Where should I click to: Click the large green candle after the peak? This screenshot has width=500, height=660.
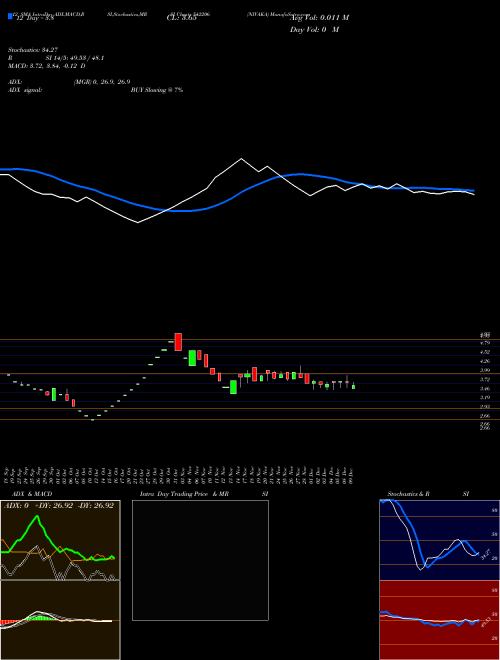(x=192, y=358)
